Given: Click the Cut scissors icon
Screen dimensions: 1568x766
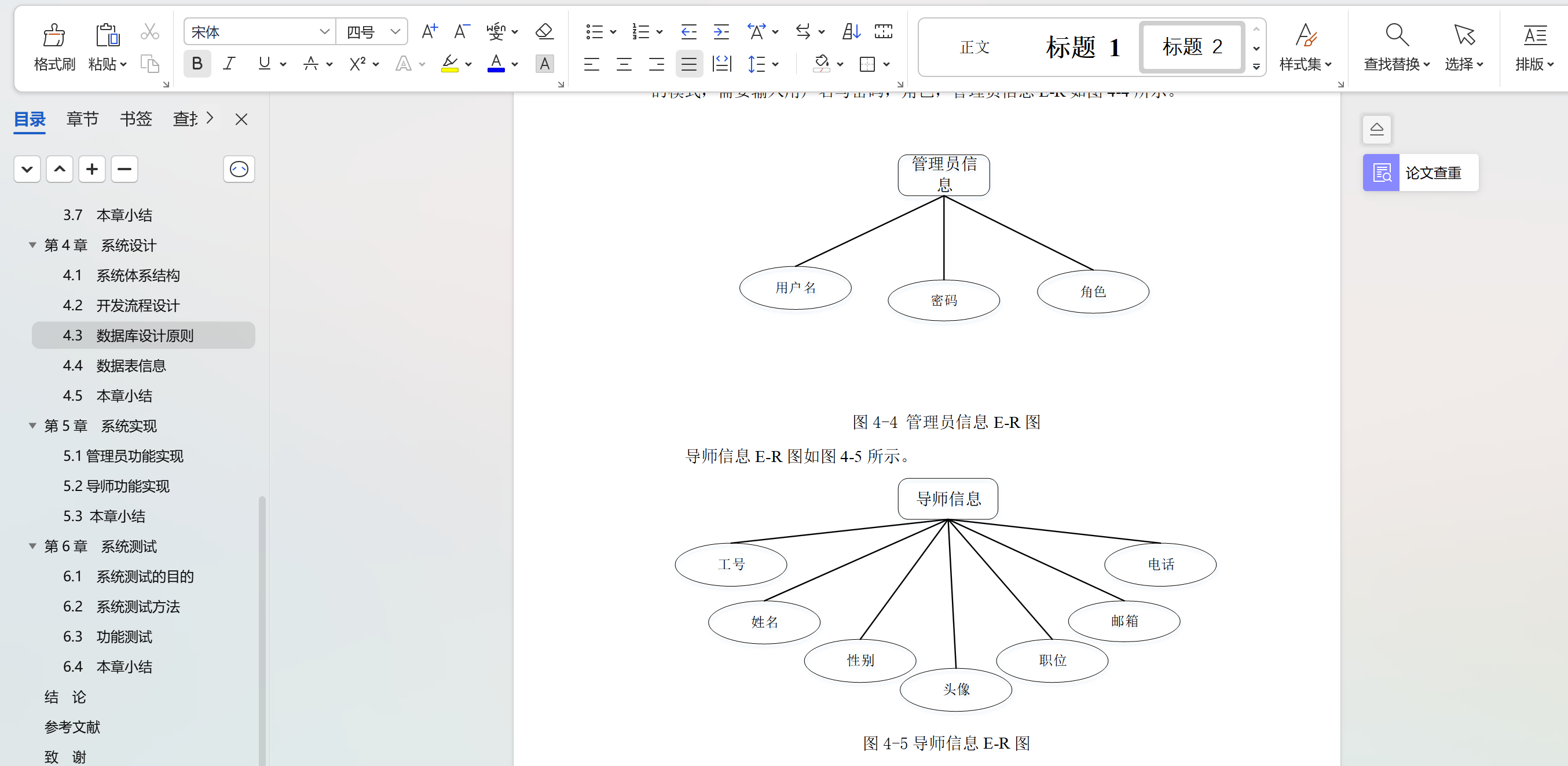Looking at the screenshot, I should point(150,32).
